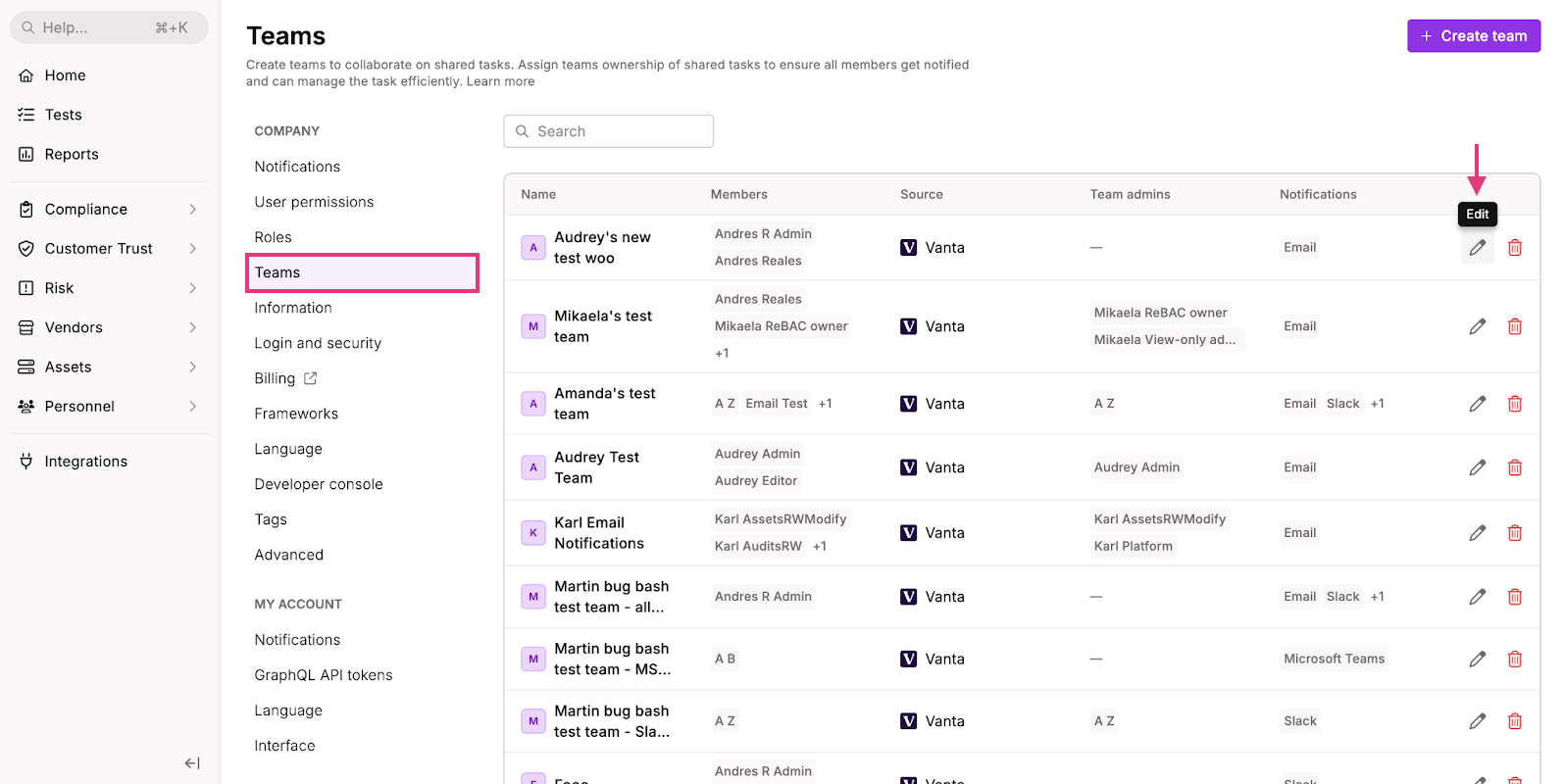Click the Source column header
Viewport: 1564px width, 784px height.
pyautogui.click(x=922, y=194)
